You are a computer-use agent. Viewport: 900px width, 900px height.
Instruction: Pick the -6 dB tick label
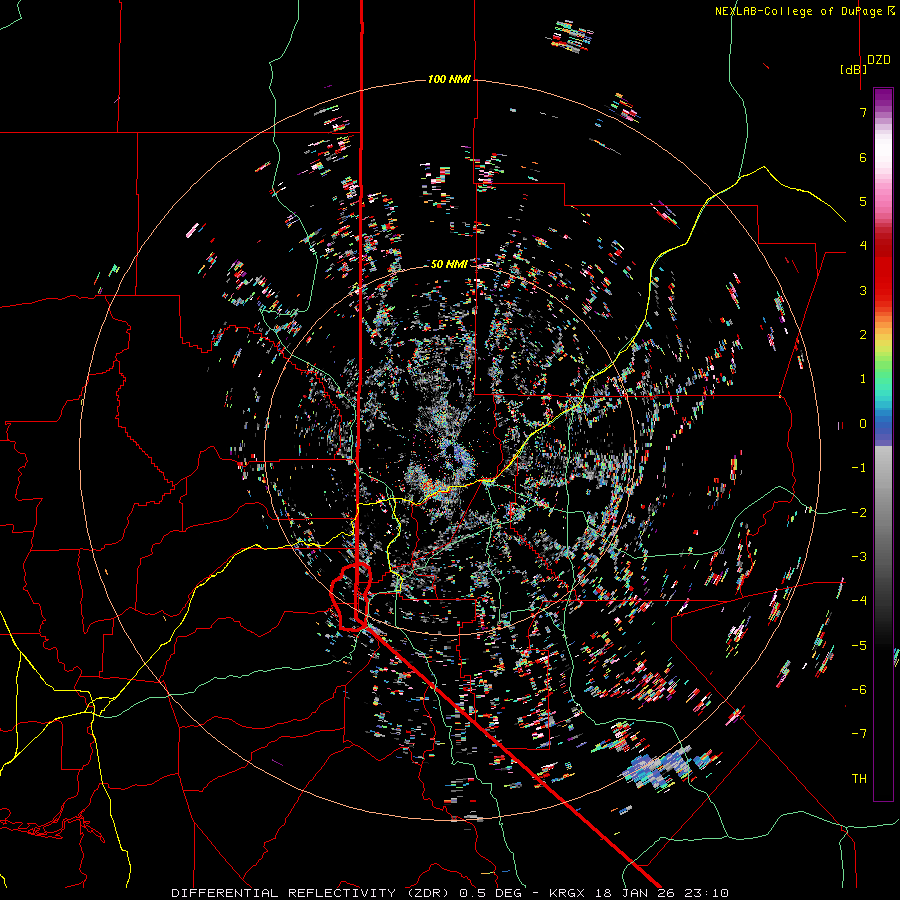859,690
